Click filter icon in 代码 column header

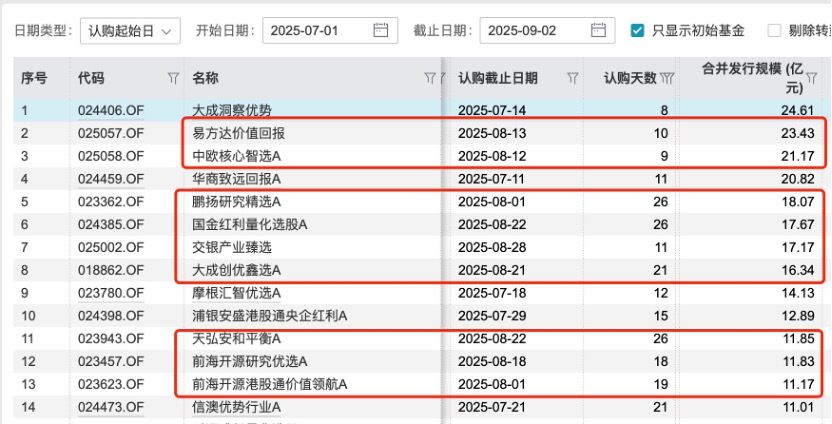tap(172, 78)
